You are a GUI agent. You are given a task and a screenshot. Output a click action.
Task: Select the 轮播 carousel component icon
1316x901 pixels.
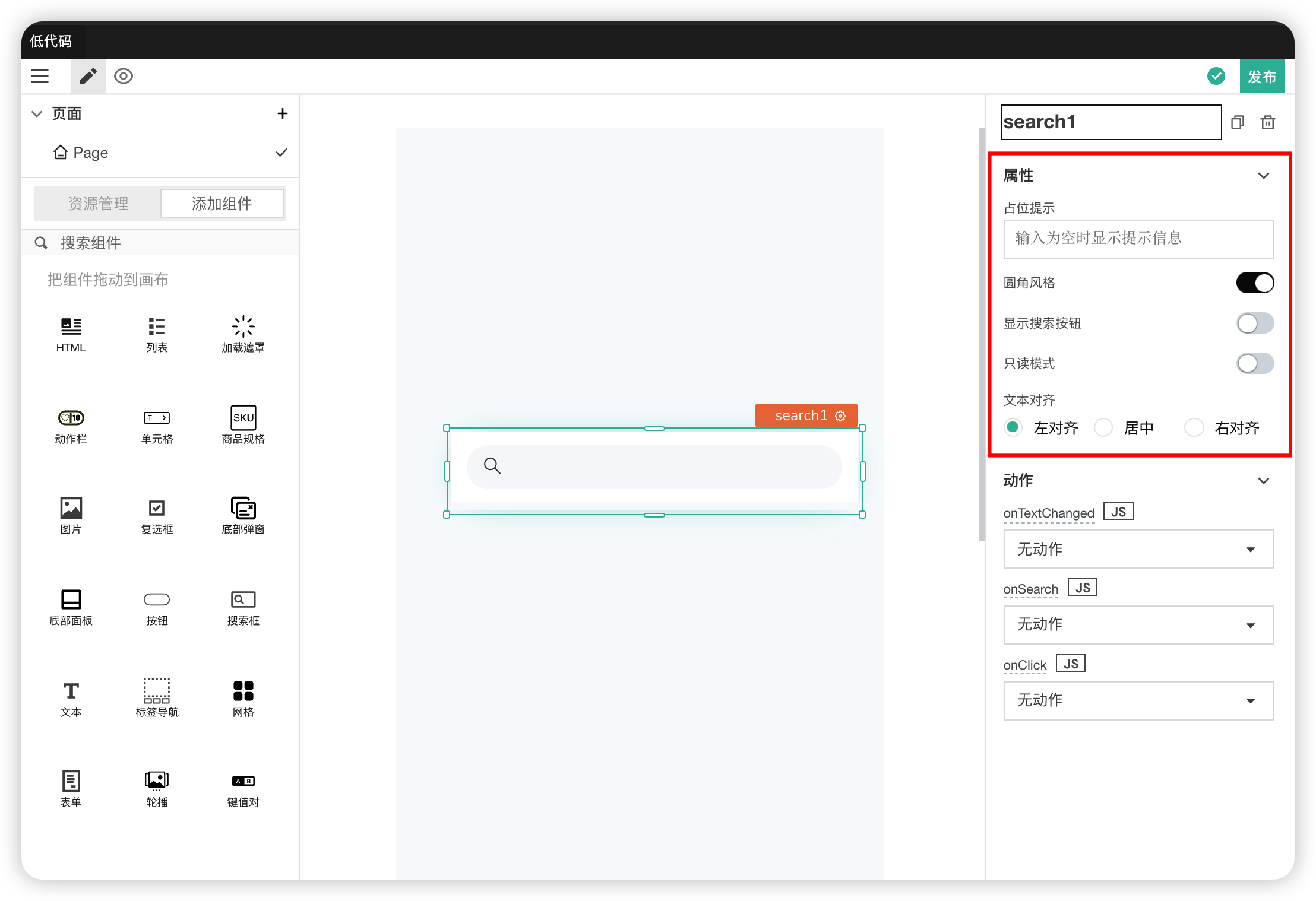[157, 780]
